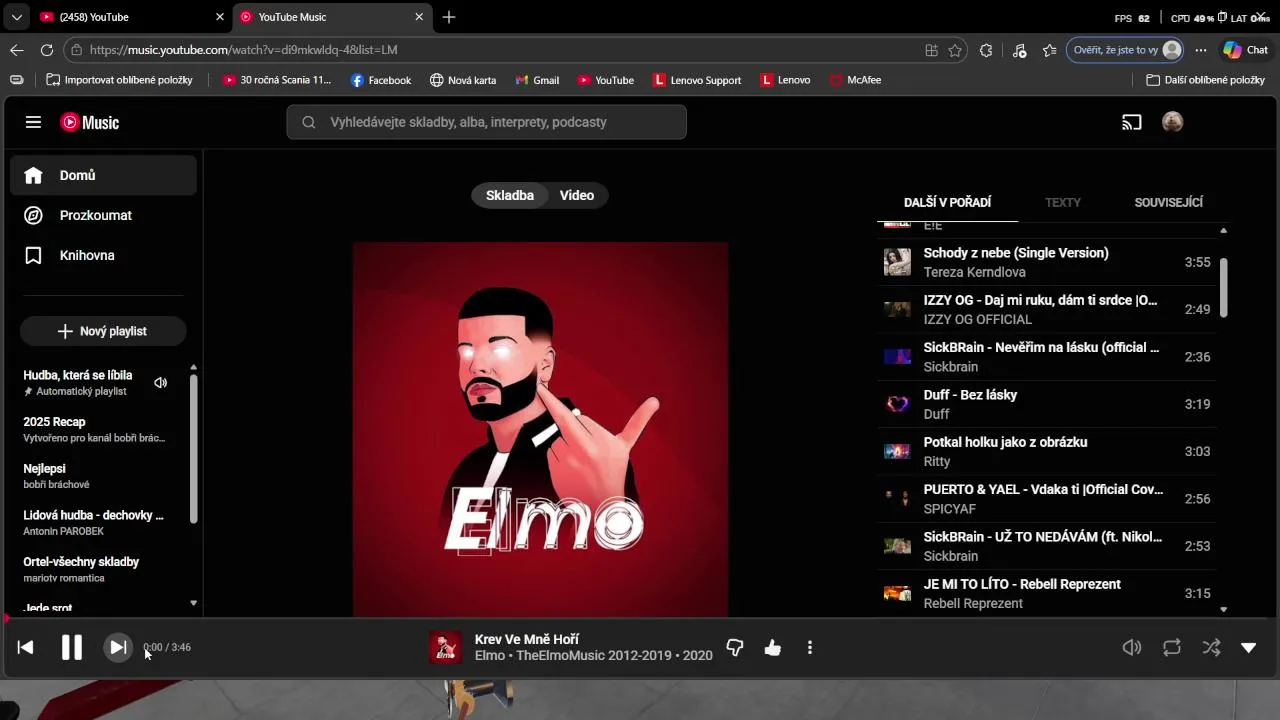Open the Facebook bookmark
Image resolution: width=1280 pixels, height=720 pixels.
point(380,80)
